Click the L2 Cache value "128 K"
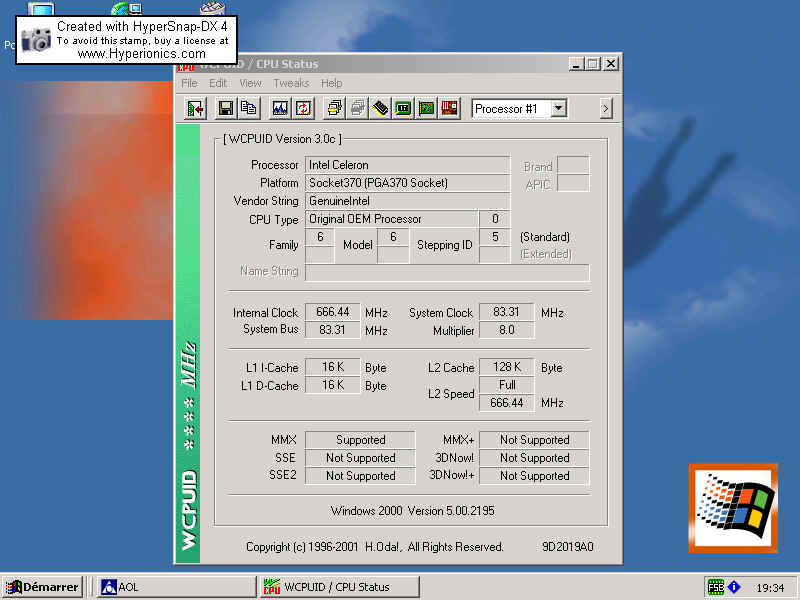The height and width of the screenshot is (600, 800). (x=507, y=367)
